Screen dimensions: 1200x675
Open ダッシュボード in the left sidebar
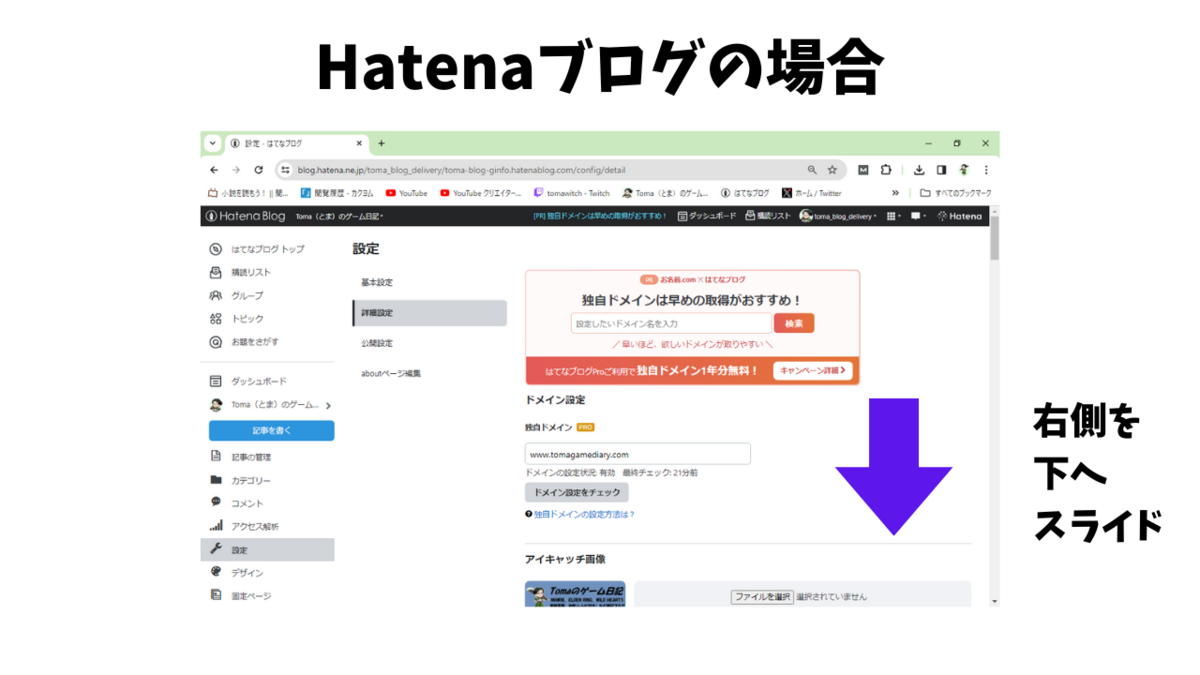(x=247, y=381)
